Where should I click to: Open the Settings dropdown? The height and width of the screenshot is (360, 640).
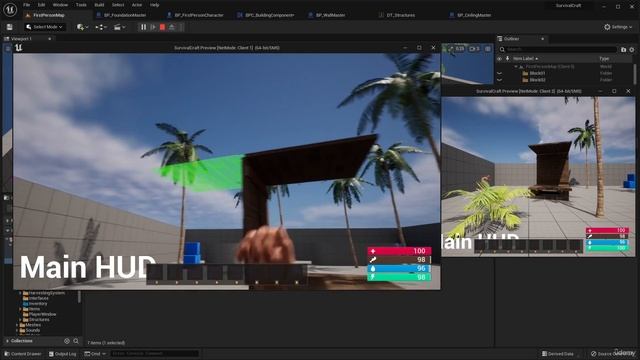coord(618,27)
